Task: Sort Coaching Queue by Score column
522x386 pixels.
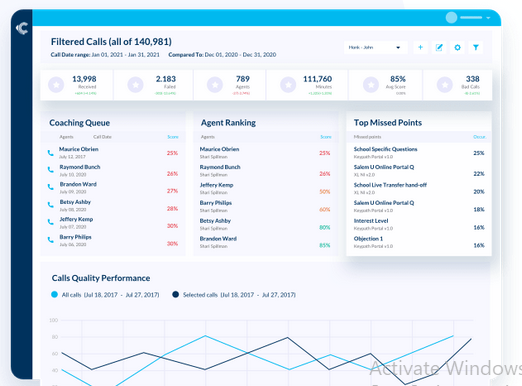Action: coord(173,137)
